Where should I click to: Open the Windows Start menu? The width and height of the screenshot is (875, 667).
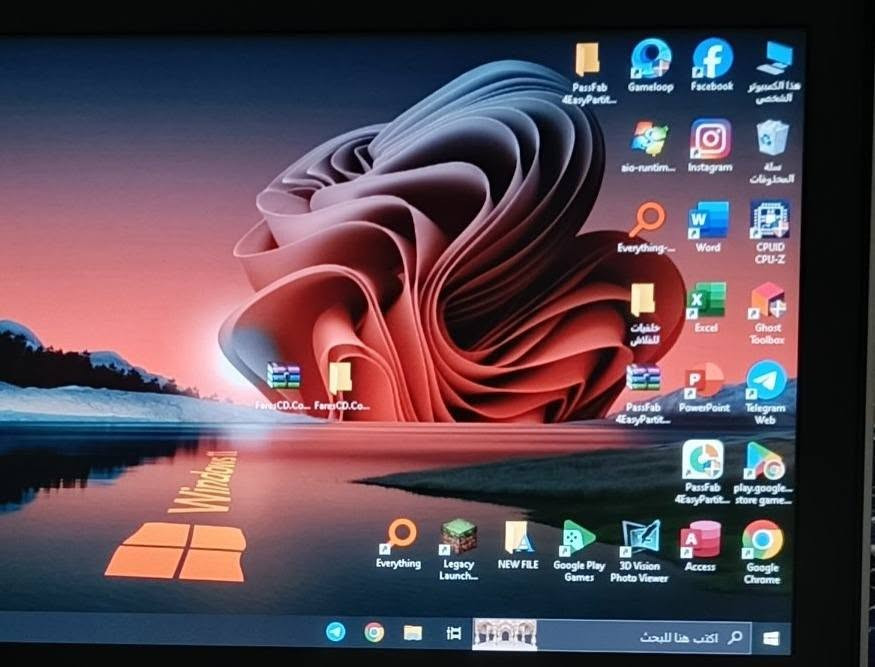point(771,639)
